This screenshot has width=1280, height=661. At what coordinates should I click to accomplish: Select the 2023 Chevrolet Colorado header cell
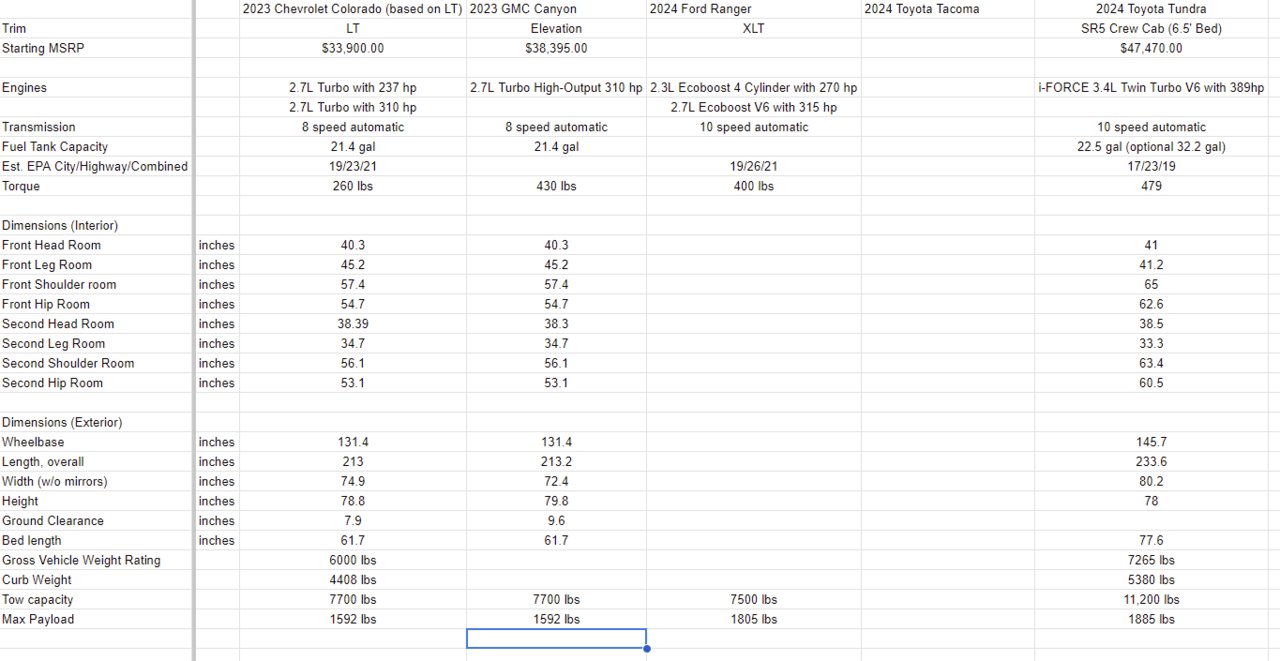(352, 9)
